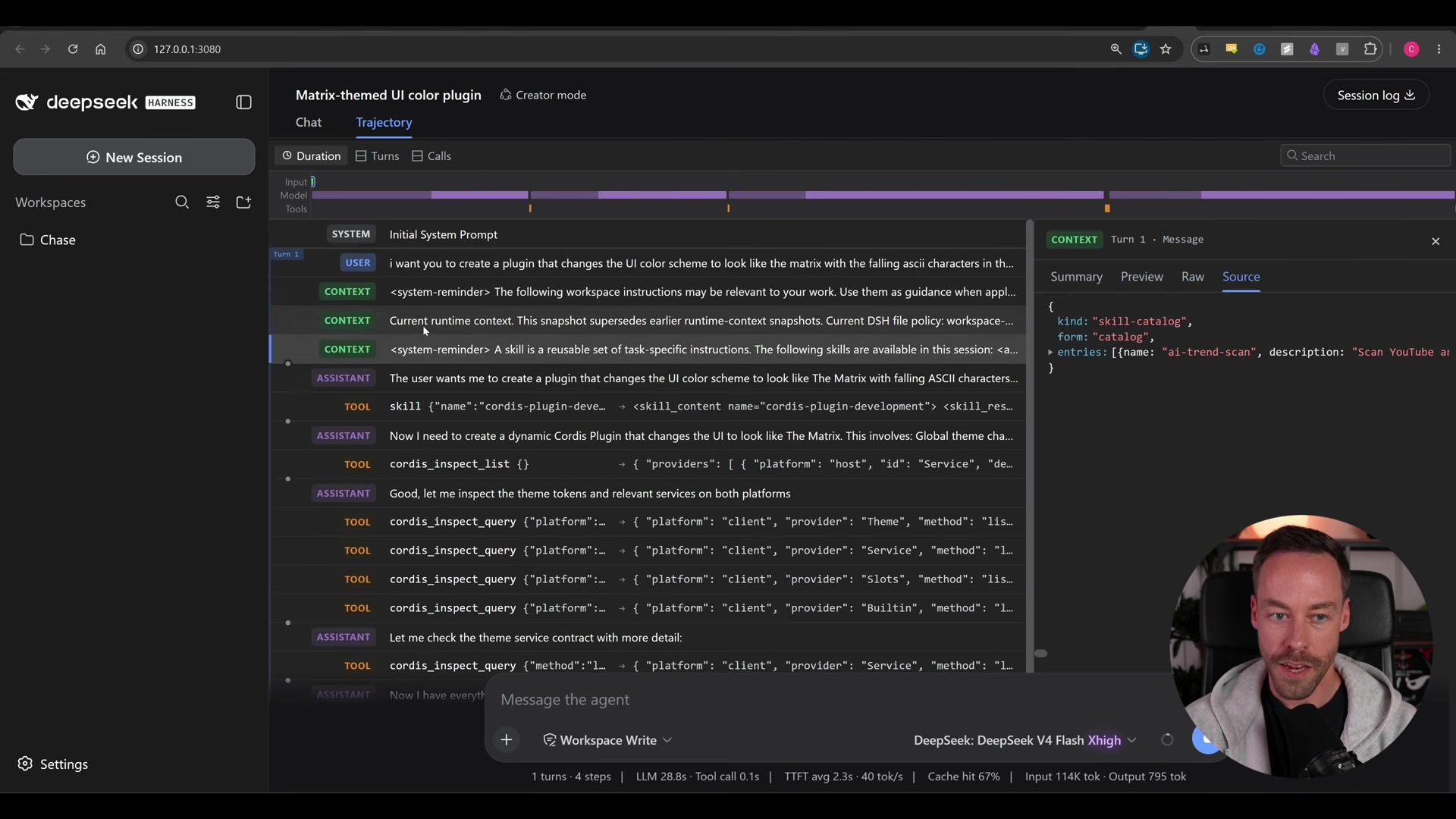Expand the entries array in Source
This screenshot has width=1456, height=819.
pyautogui.click(x=1050, y=353)
